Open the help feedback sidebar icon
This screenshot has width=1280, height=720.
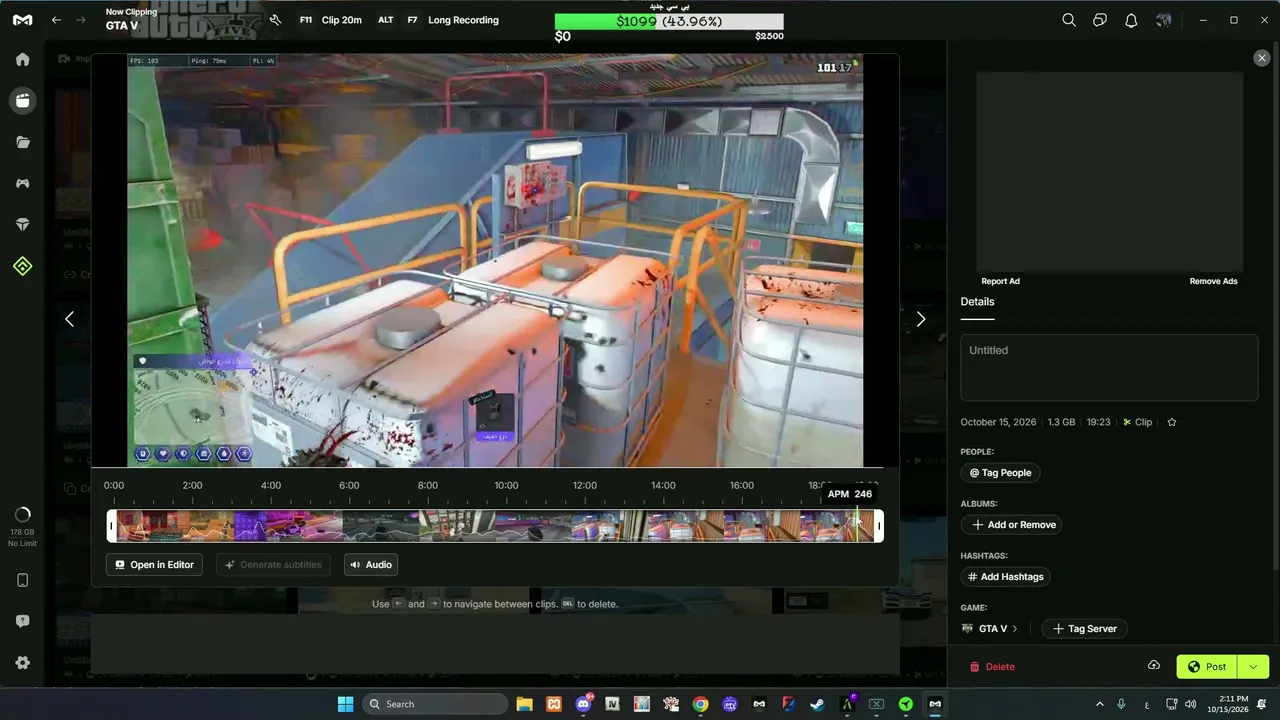pyautogui.click(x=22, y=621)
